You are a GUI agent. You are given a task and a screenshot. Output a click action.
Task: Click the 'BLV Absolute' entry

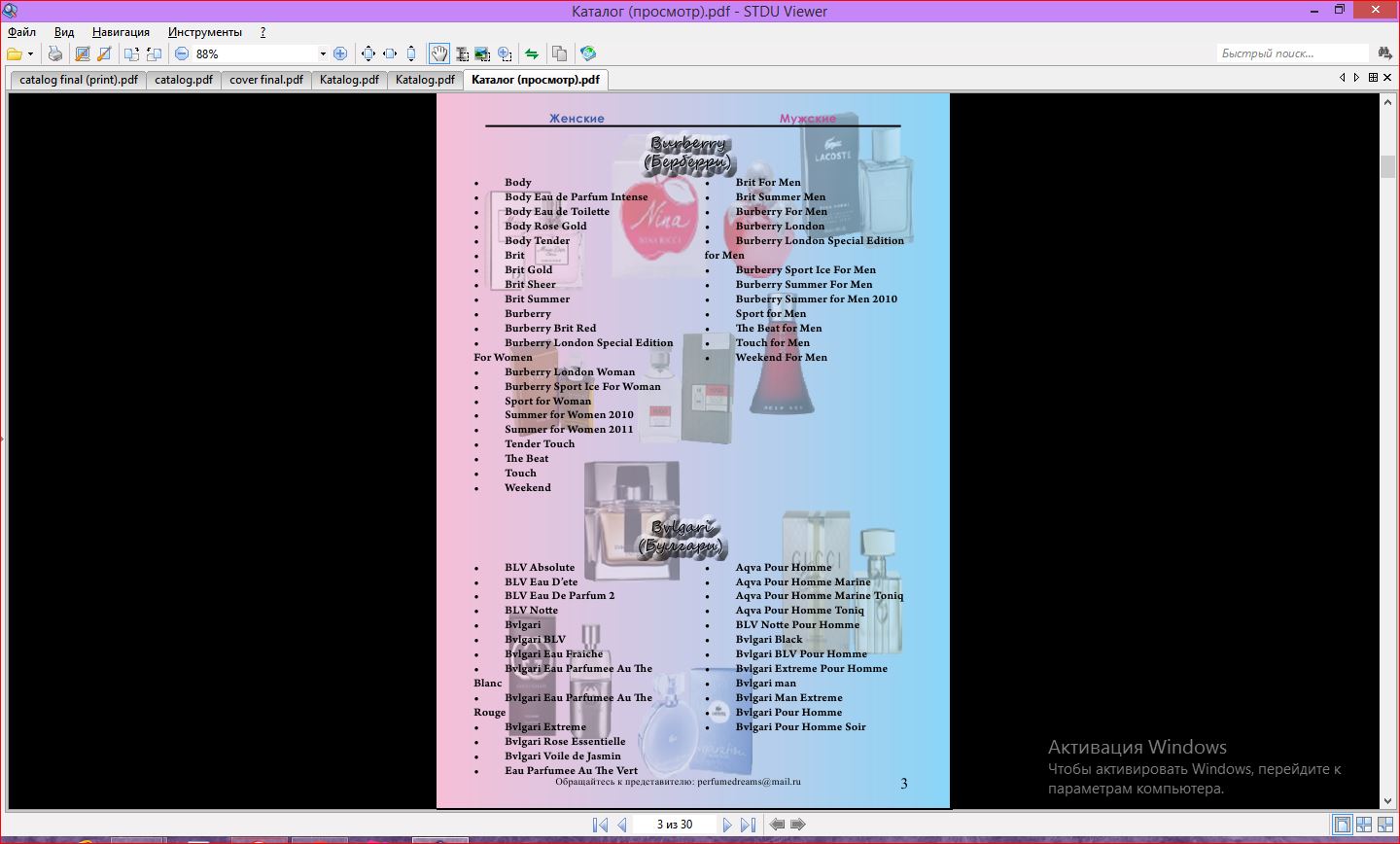coord(540,567)
